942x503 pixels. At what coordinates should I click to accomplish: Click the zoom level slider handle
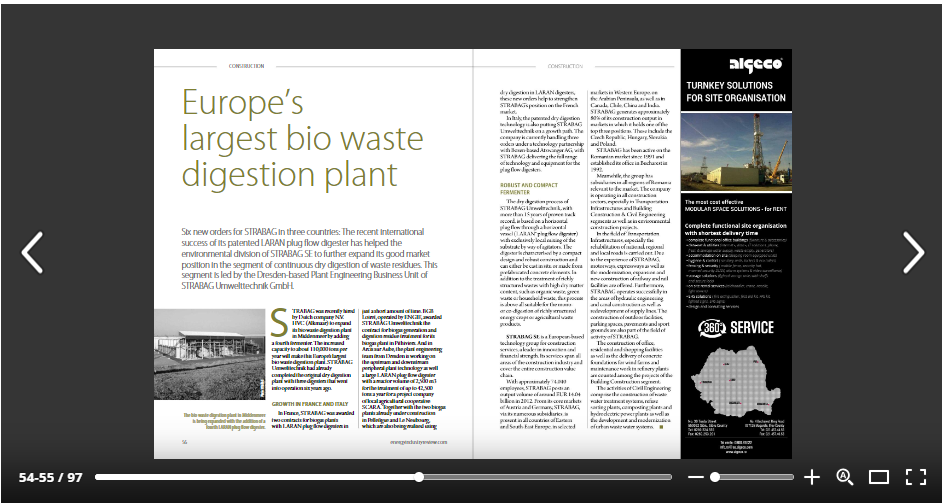[715, 477]
